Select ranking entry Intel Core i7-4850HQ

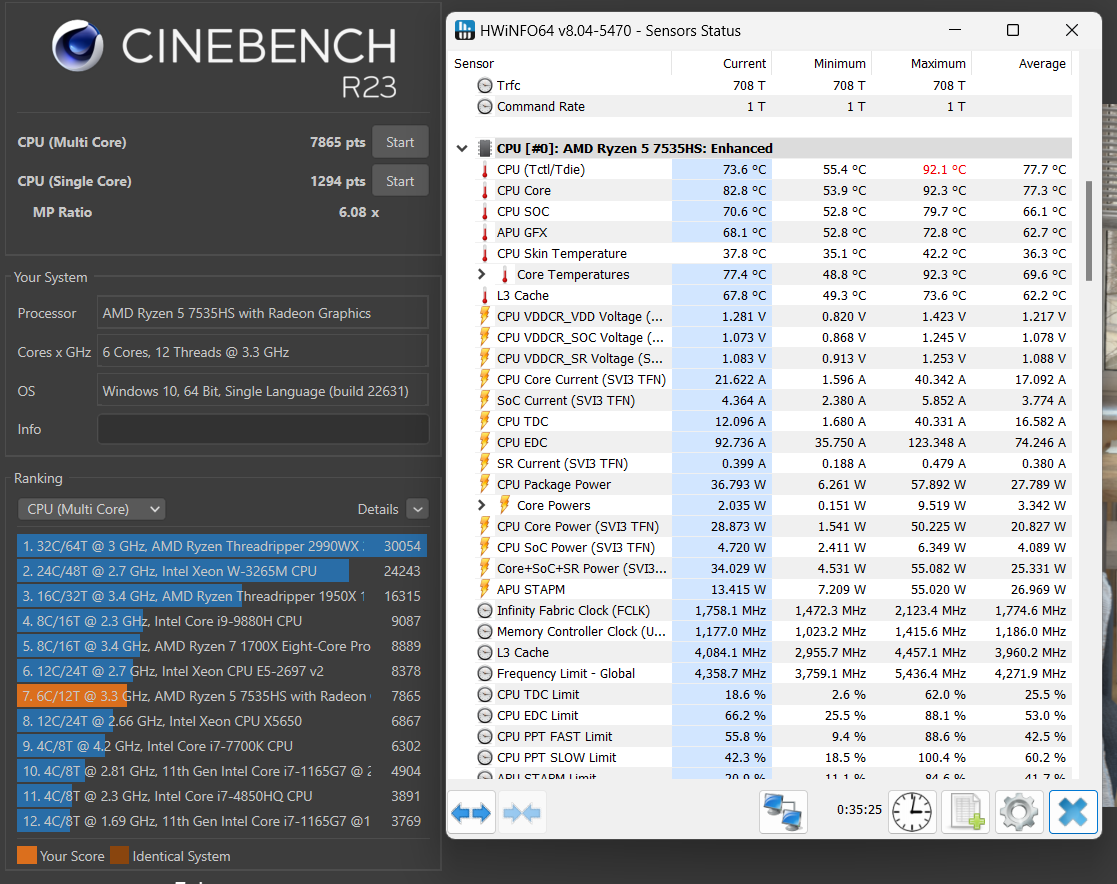[222, 796]
